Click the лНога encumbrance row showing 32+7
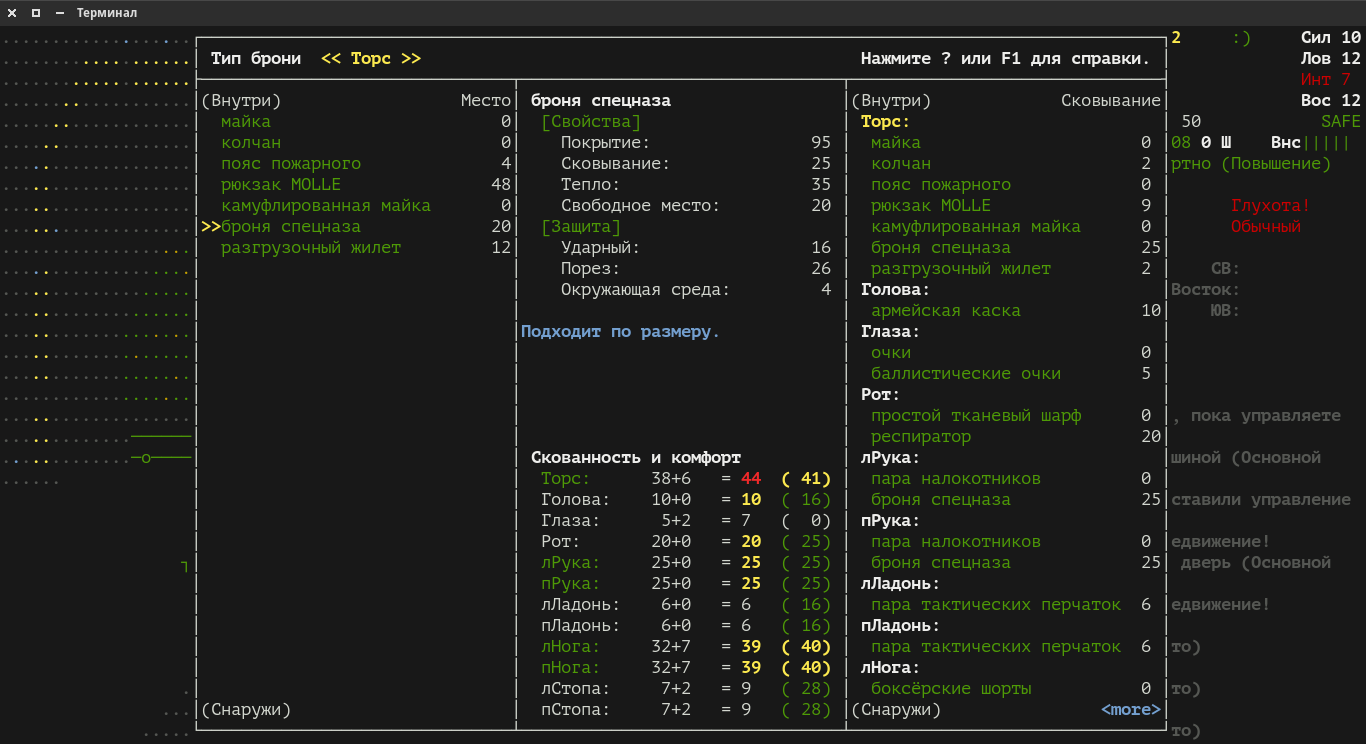Image resolution: width=1366 pixels, height=744 pixels. [x=686, y=647]
